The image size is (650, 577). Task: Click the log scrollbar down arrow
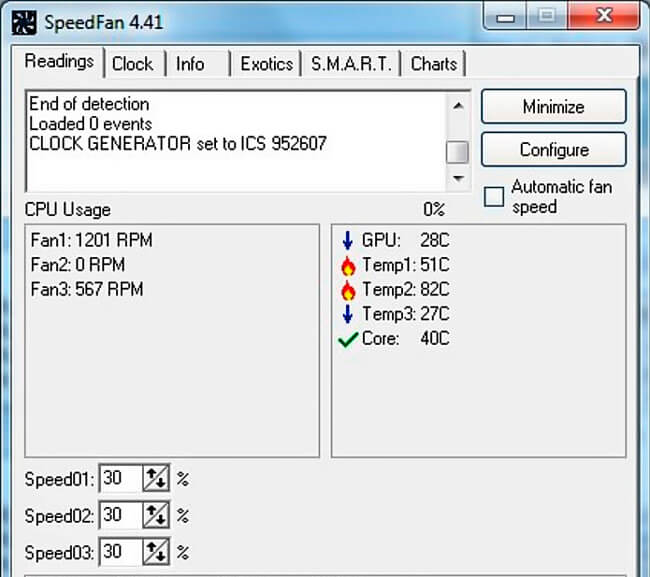[458, 178]
